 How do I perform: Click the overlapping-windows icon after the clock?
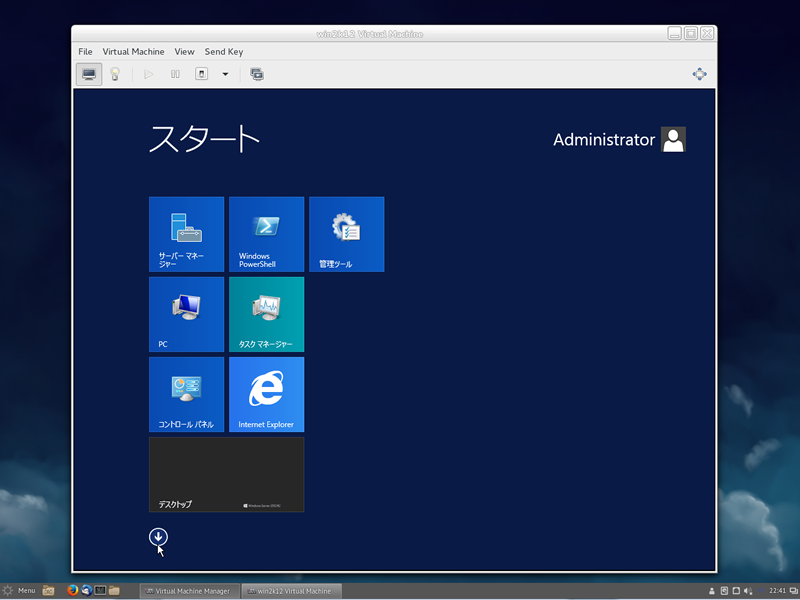[x=794, y=591]
